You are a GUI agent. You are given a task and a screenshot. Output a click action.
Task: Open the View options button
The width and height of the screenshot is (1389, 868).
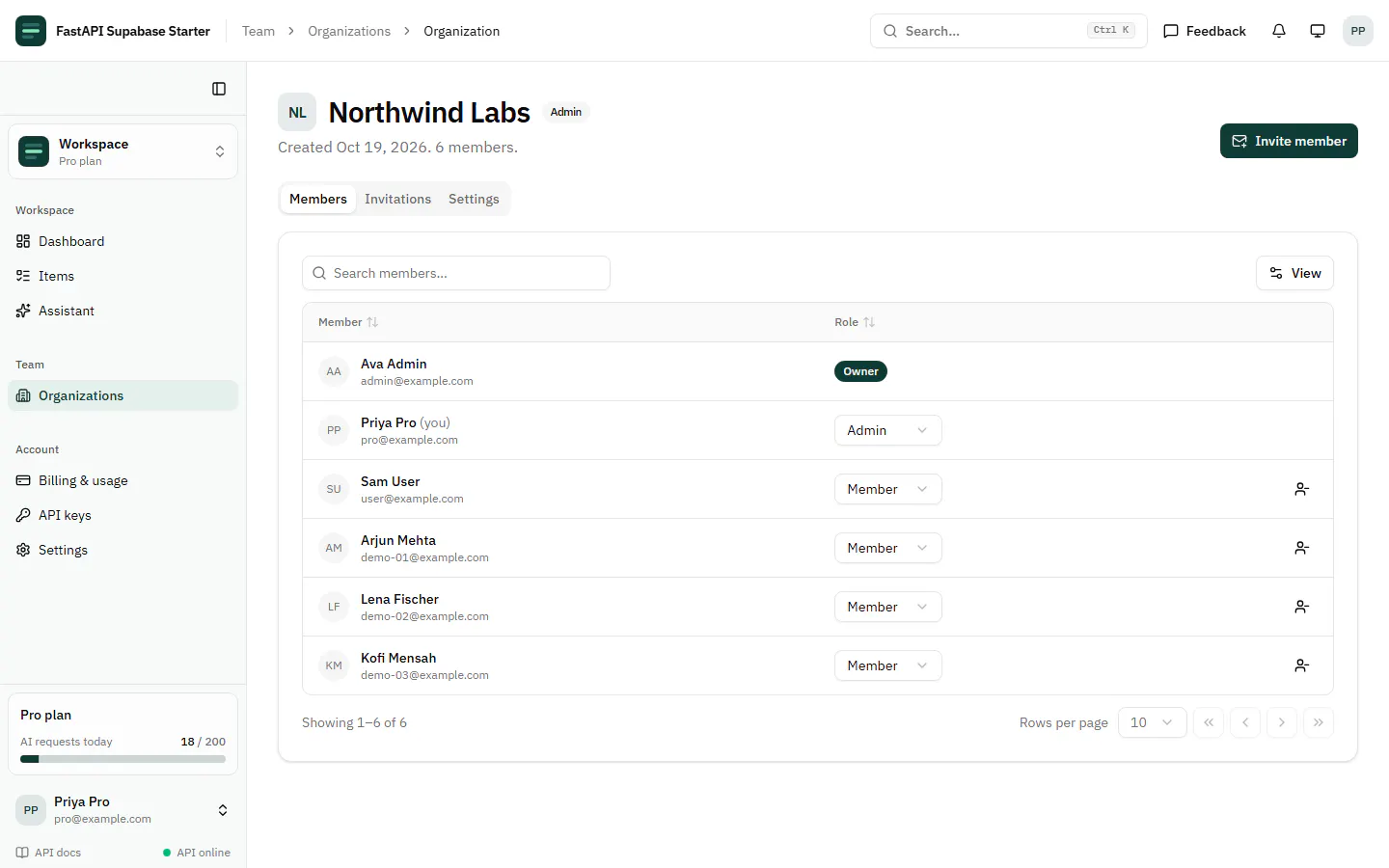(x=1294, y=273)
